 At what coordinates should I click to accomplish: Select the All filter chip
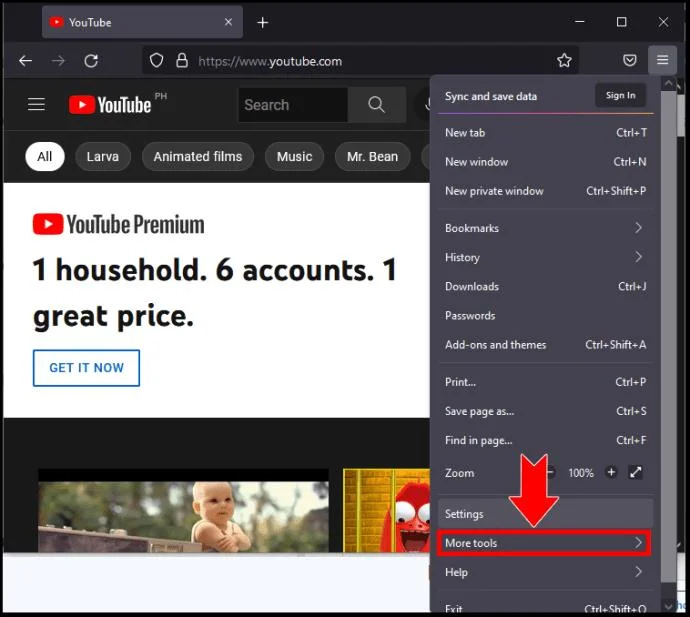coord(45,157)
